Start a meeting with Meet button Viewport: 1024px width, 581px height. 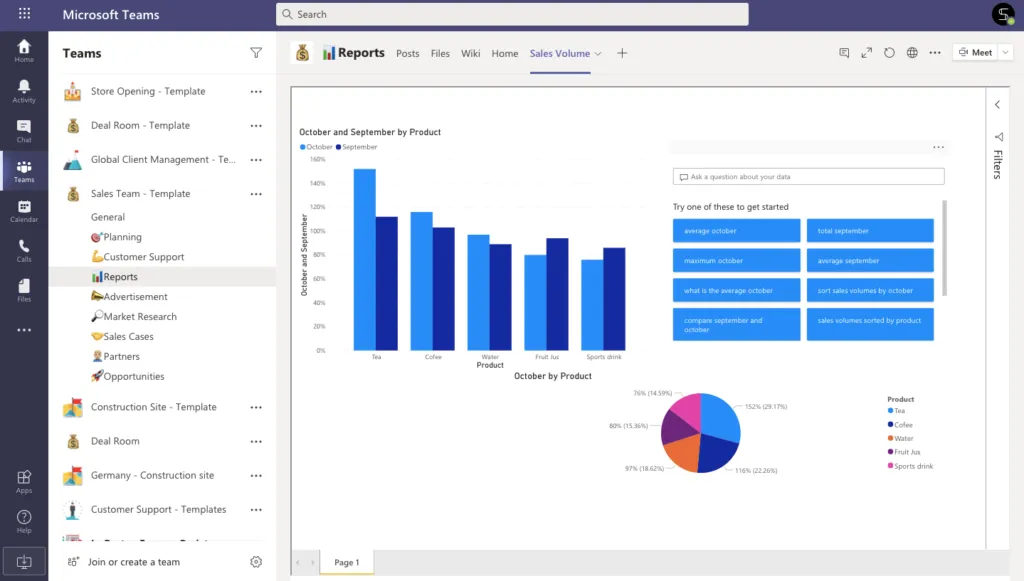point(975,53)
